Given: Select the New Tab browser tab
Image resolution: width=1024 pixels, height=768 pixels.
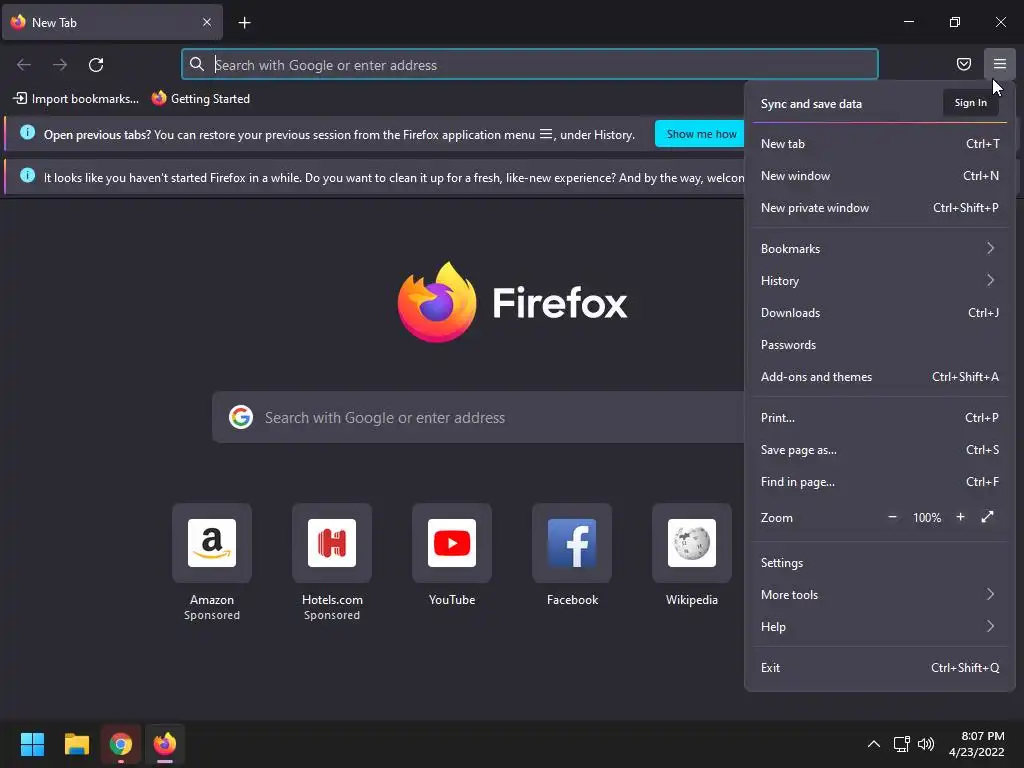Looking at the screenshot, I should point(112,22).
